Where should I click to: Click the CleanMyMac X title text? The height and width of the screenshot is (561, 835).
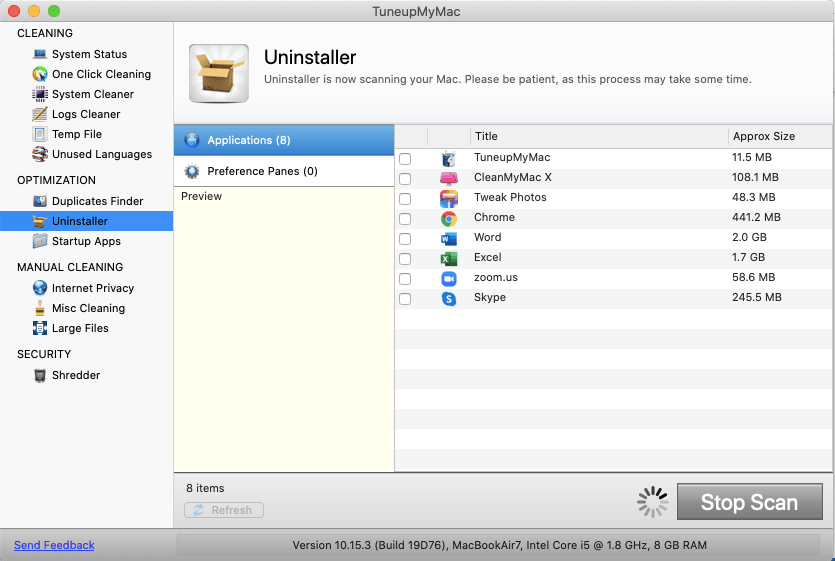pos(513,177)
